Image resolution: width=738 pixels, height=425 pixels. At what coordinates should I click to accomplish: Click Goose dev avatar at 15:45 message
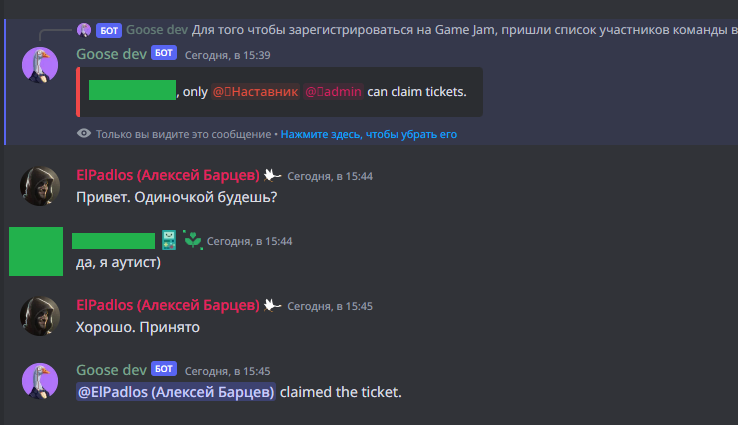tap(40, 381)
